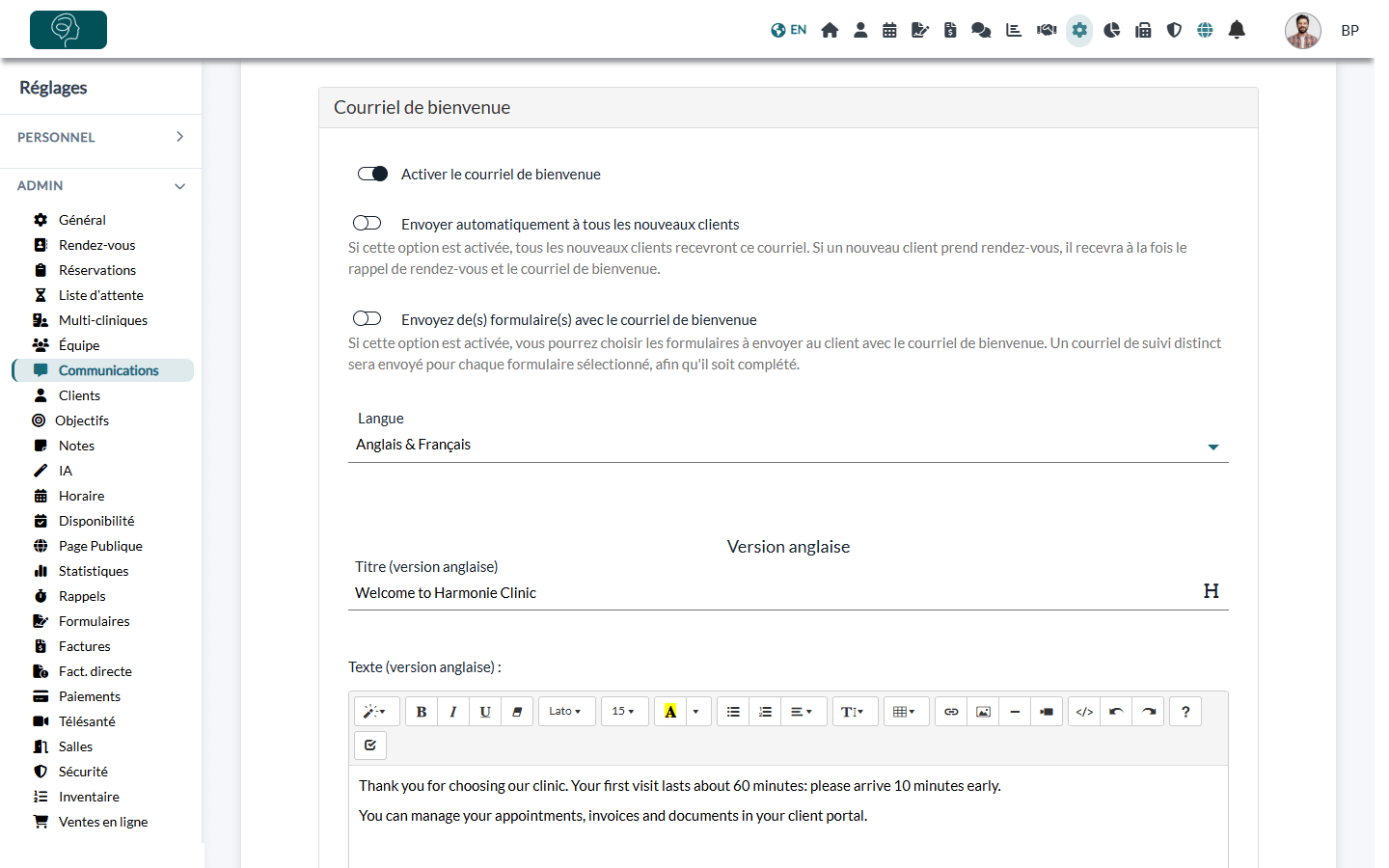This screenshot has height=868, width=1389.
Task: Expand the PERSONNEL sidebar section
Action: (x=100, y=137)
